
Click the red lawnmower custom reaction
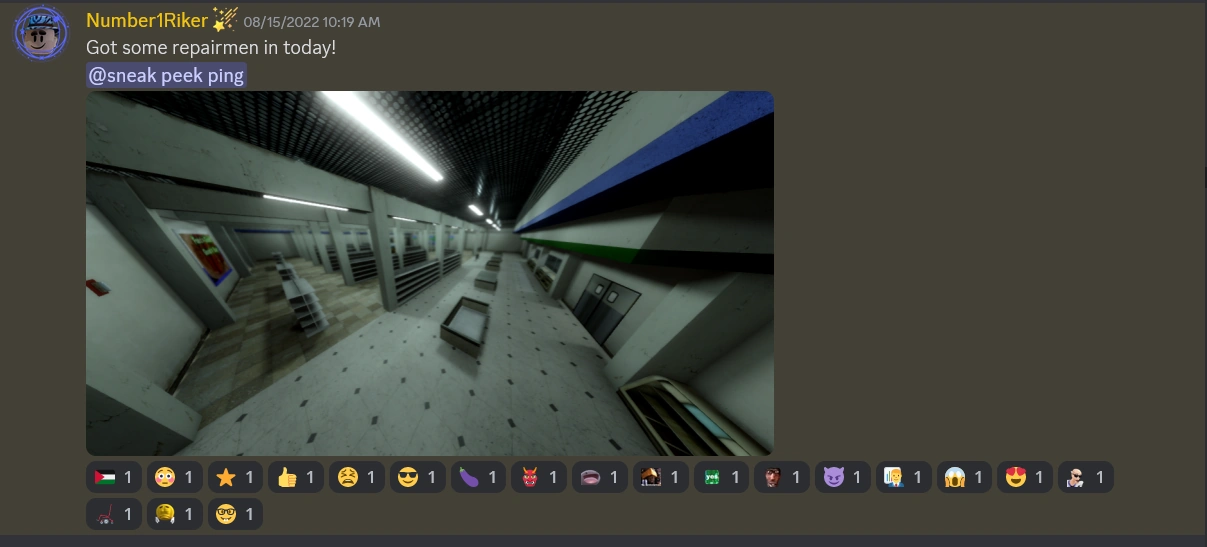pyautogui.click(x=114, y=514)
